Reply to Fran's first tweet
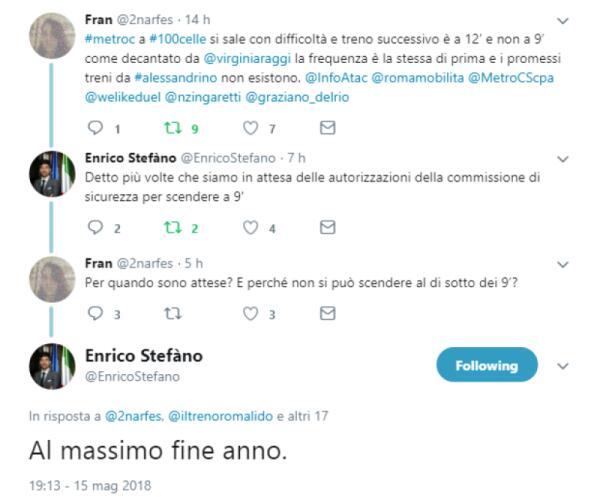The height and width of the screenshot is (497, 600). 96,128
